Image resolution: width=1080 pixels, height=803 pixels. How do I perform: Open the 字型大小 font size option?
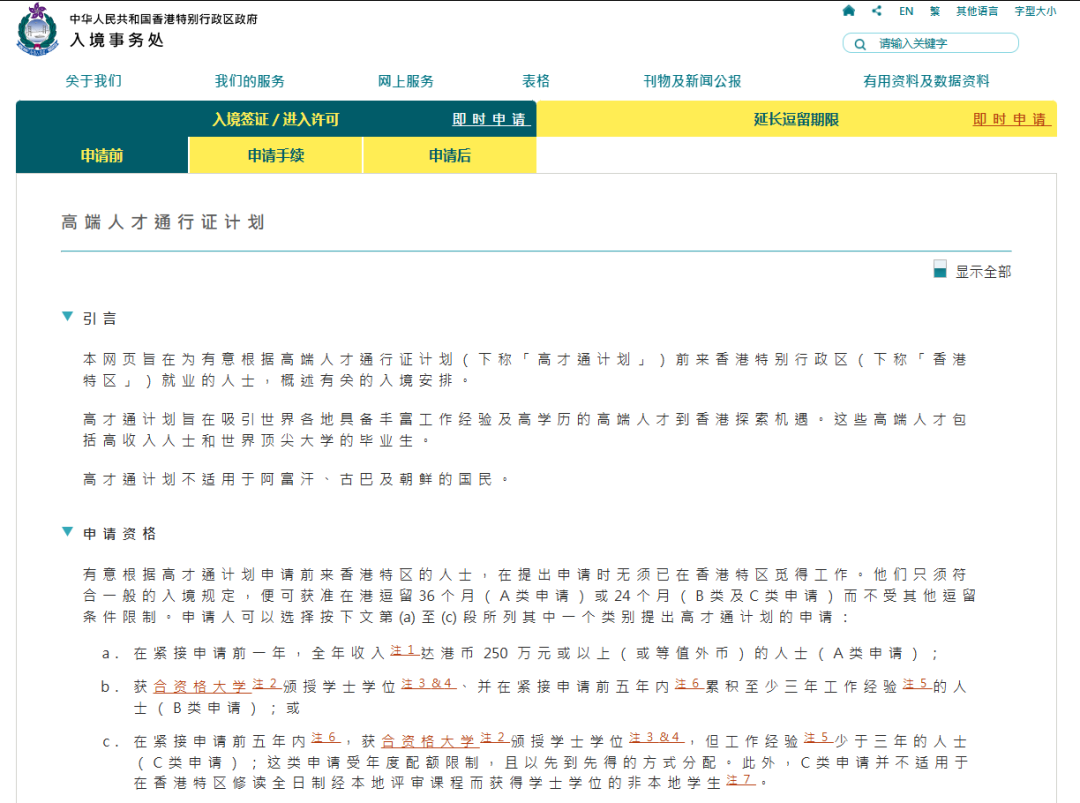pyautogui.click(x=1035, y=11)
